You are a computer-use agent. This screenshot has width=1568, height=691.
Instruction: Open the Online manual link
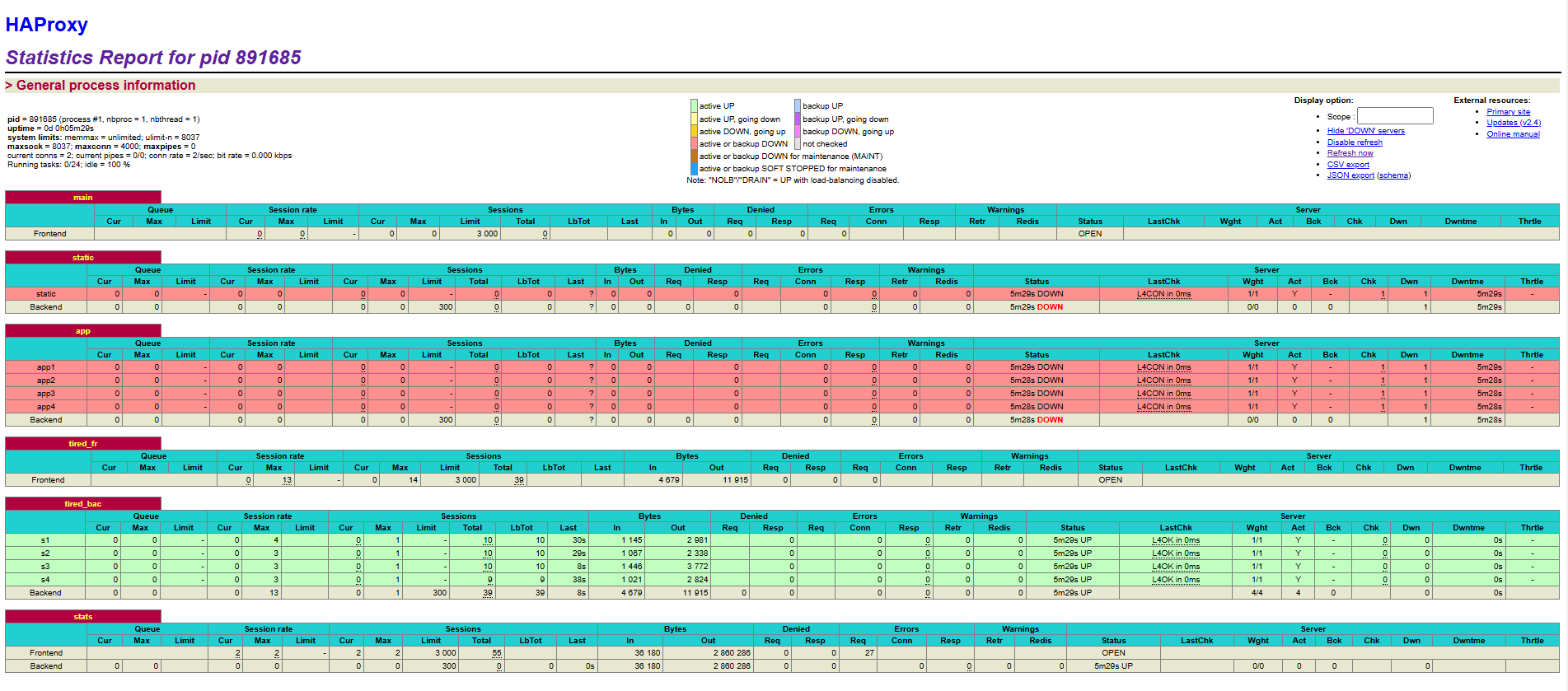1513,134
